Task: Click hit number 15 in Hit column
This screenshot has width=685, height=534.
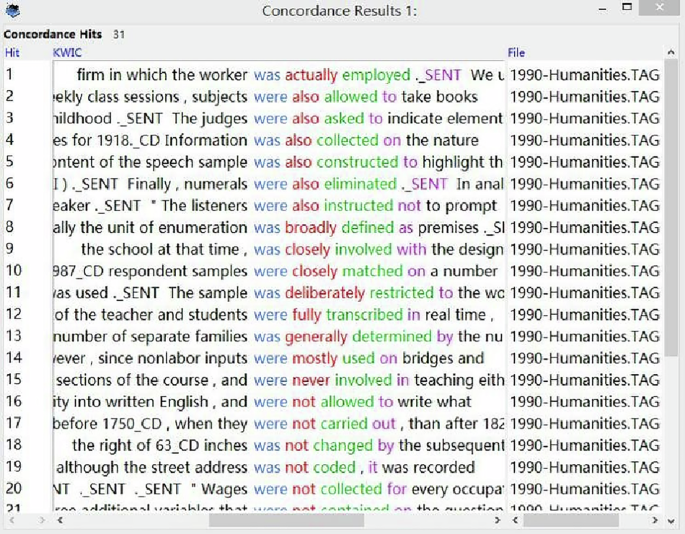Action: pyautogui.click(x=14, y=379)
